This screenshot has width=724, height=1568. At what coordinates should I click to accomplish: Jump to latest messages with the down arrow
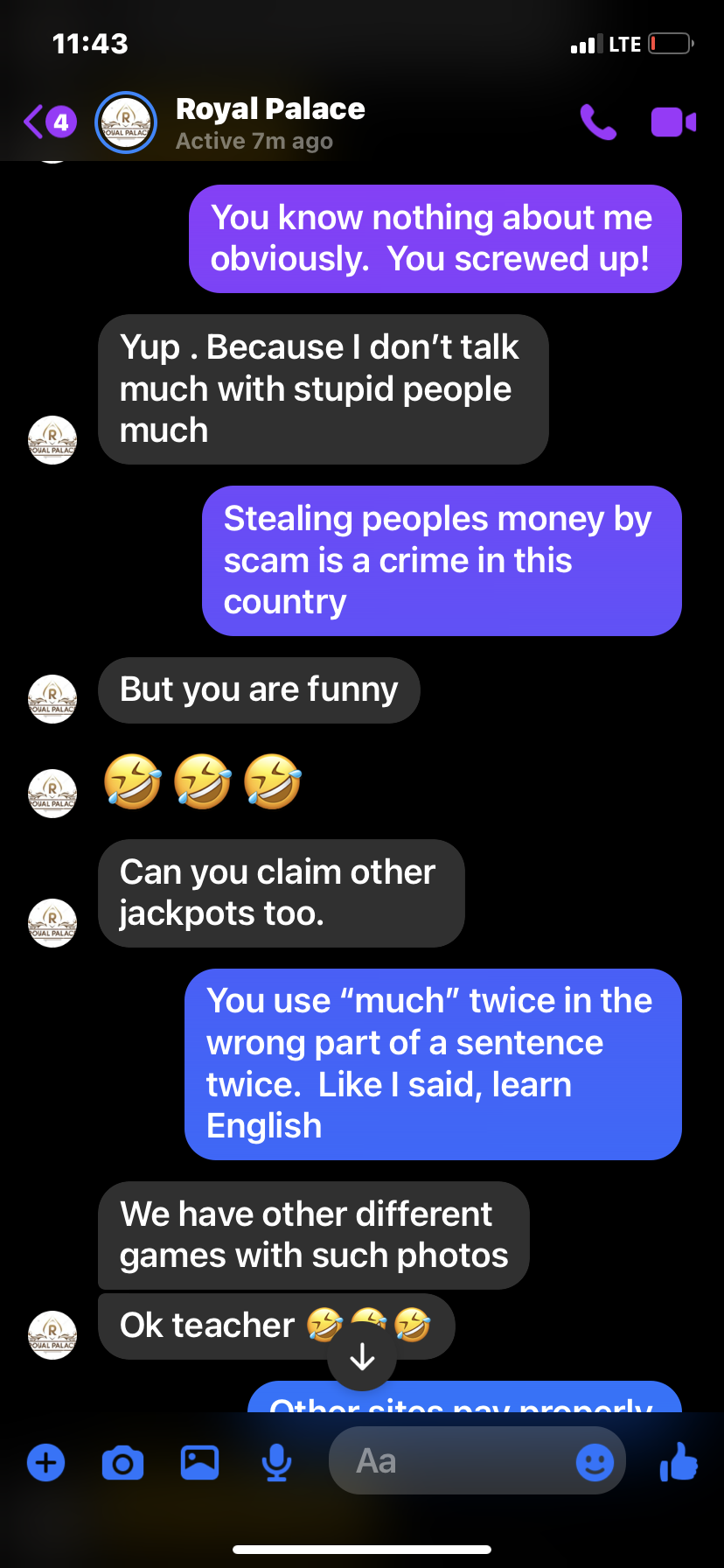click(x=362, y=1356)
